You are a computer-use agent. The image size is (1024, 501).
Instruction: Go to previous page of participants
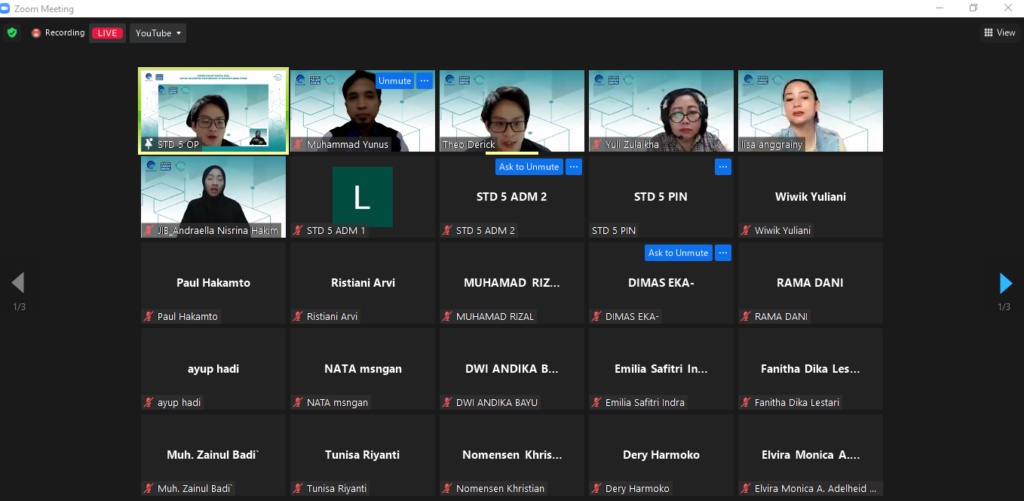click(x=17, y=283)
